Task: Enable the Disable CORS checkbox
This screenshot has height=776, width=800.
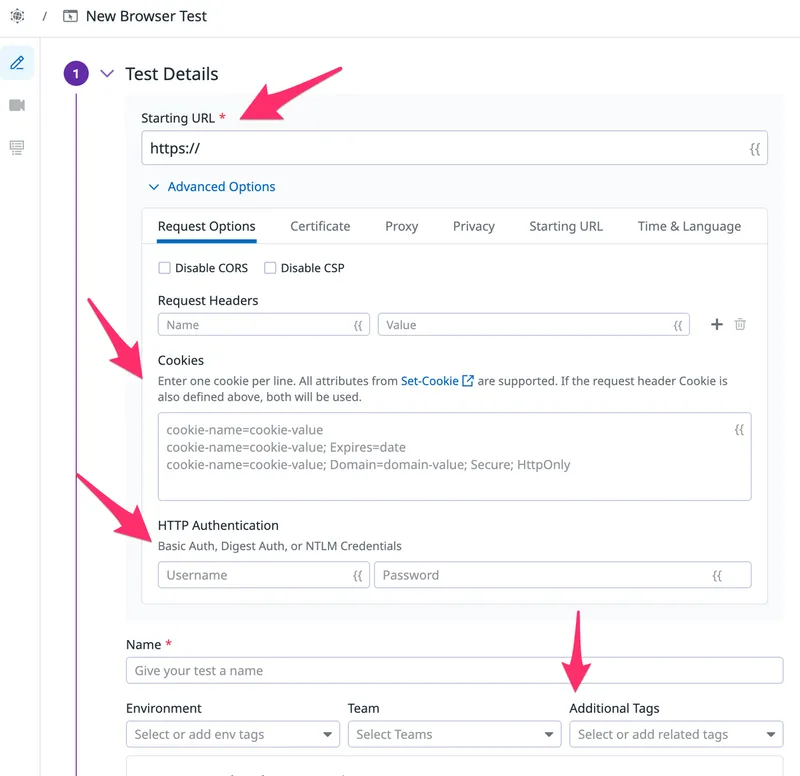Action: [165, 268]
